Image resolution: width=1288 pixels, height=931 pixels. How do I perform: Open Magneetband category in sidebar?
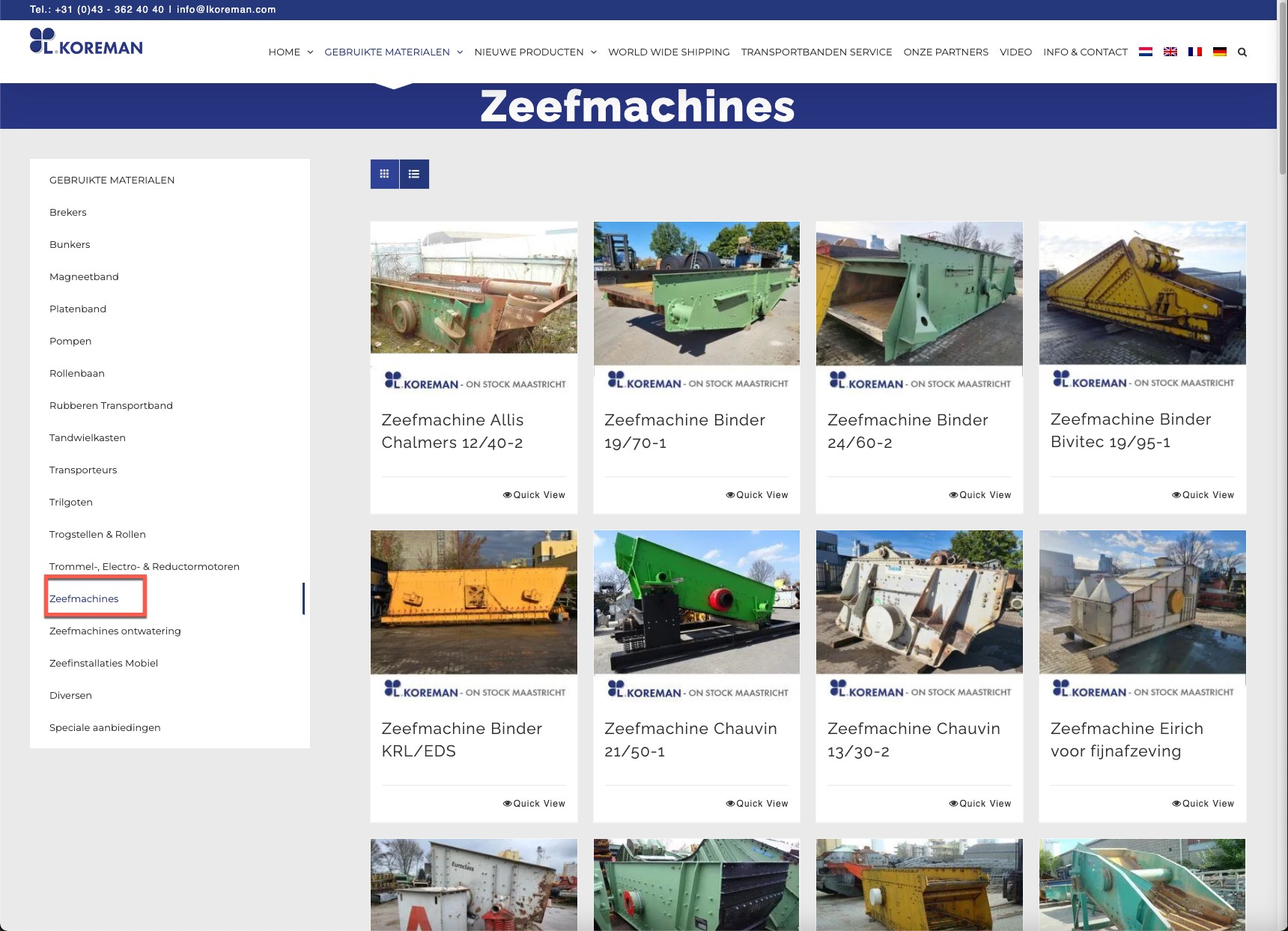click(84, 276)
